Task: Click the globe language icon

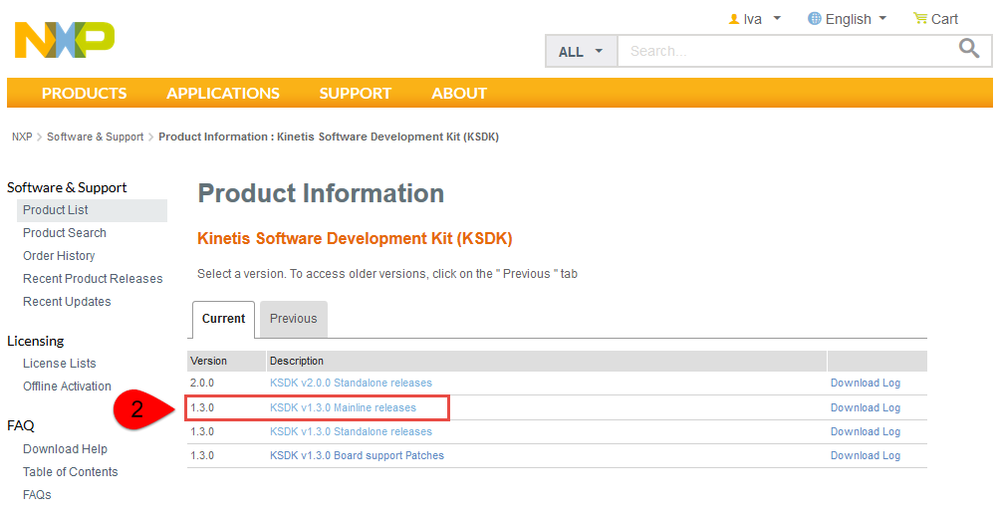Action: click(814, 18)
